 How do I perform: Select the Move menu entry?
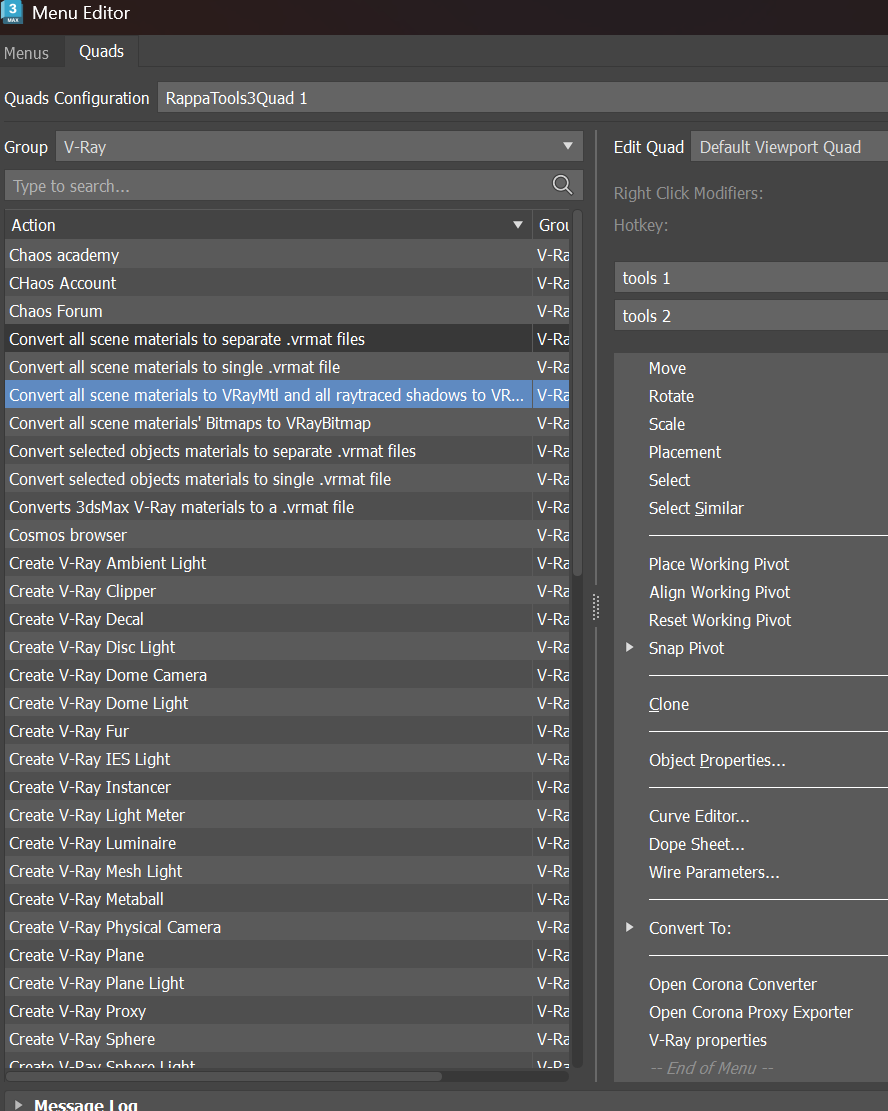pos(667,368)
